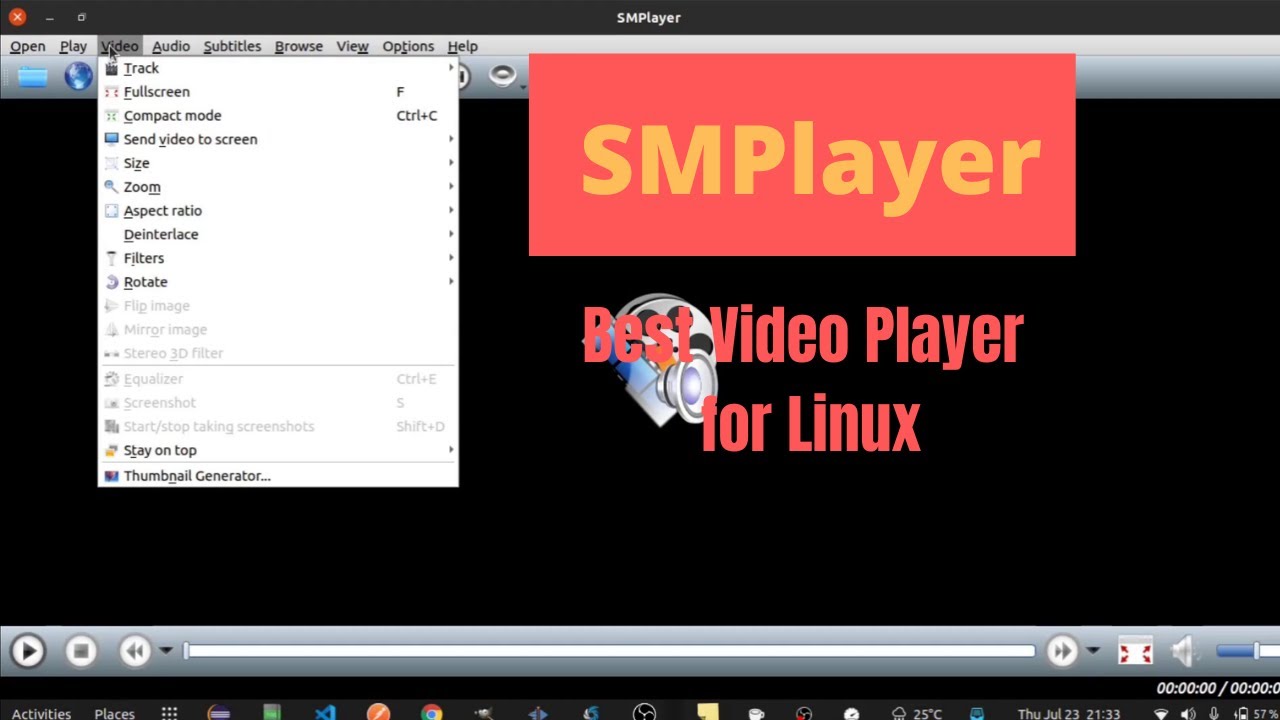1280x720 pixels.
Task: Open the Help menu
Action: [x=462, y=46]
